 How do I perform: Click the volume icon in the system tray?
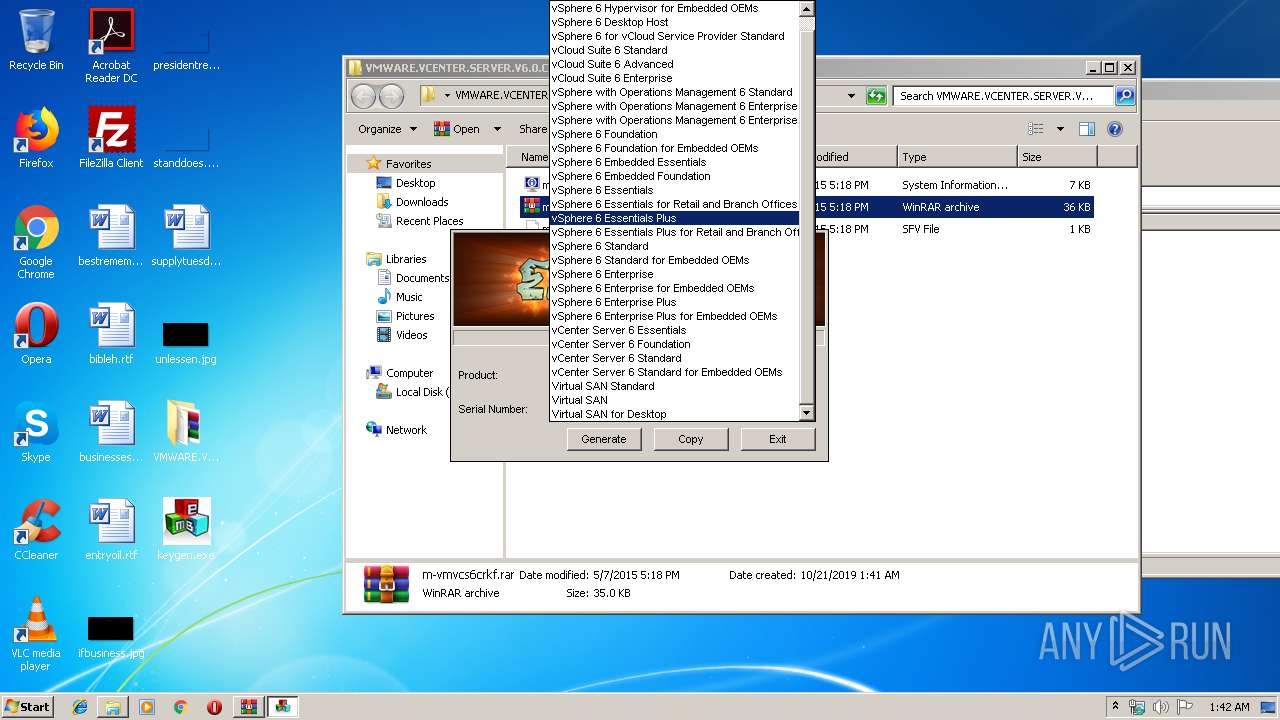[1161, 707]
